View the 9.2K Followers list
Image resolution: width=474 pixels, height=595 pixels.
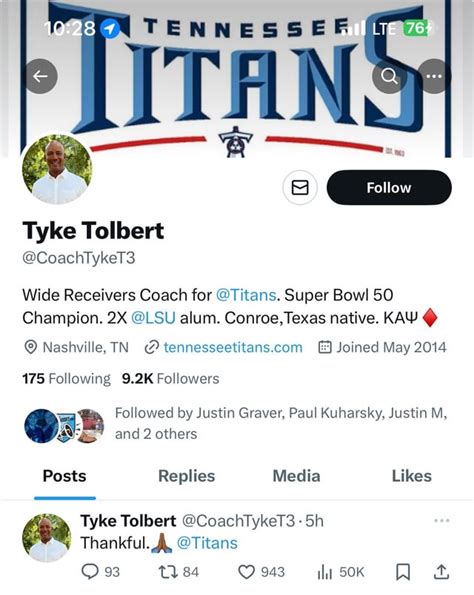click(170, 379)
